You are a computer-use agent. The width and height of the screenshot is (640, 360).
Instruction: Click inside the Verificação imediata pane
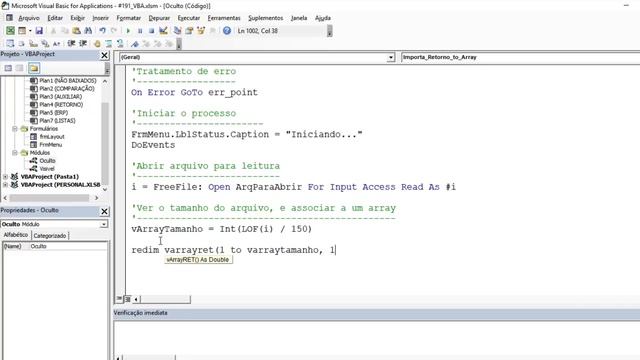pos(376,337)
